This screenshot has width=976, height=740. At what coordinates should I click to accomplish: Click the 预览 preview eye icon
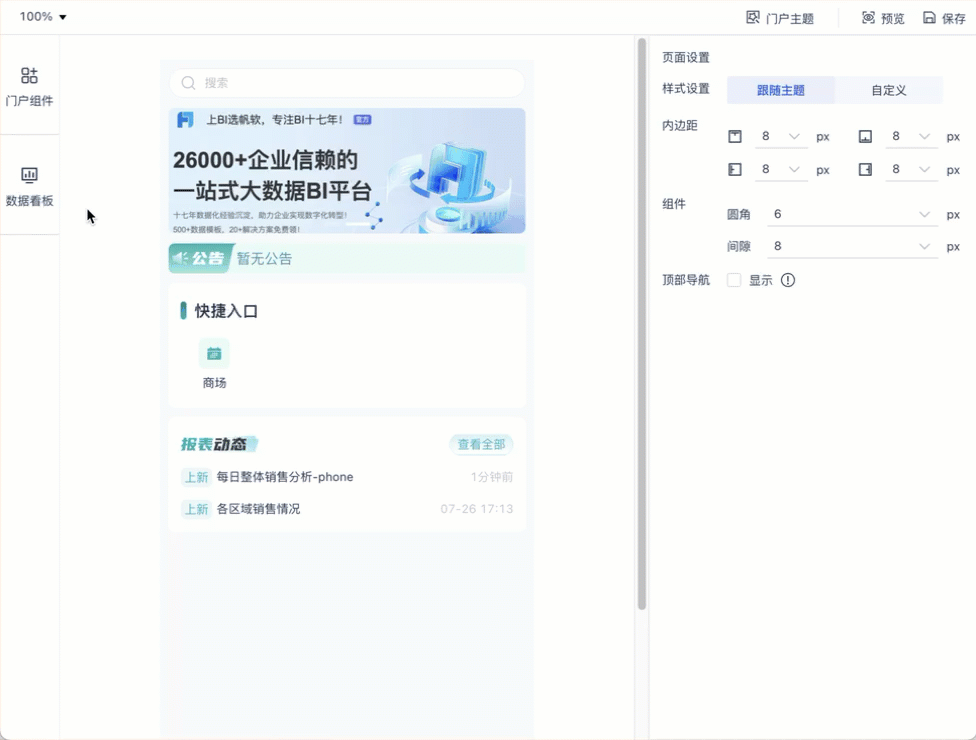(868, 17)
